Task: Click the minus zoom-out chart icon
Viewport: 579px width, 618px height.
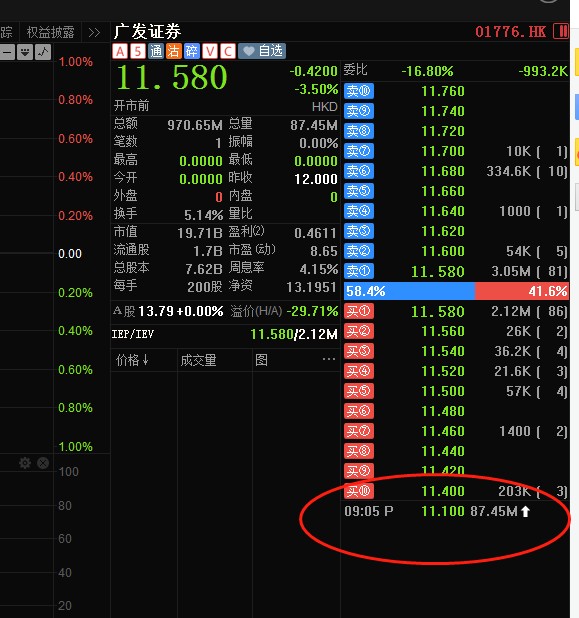Action: 7,52
